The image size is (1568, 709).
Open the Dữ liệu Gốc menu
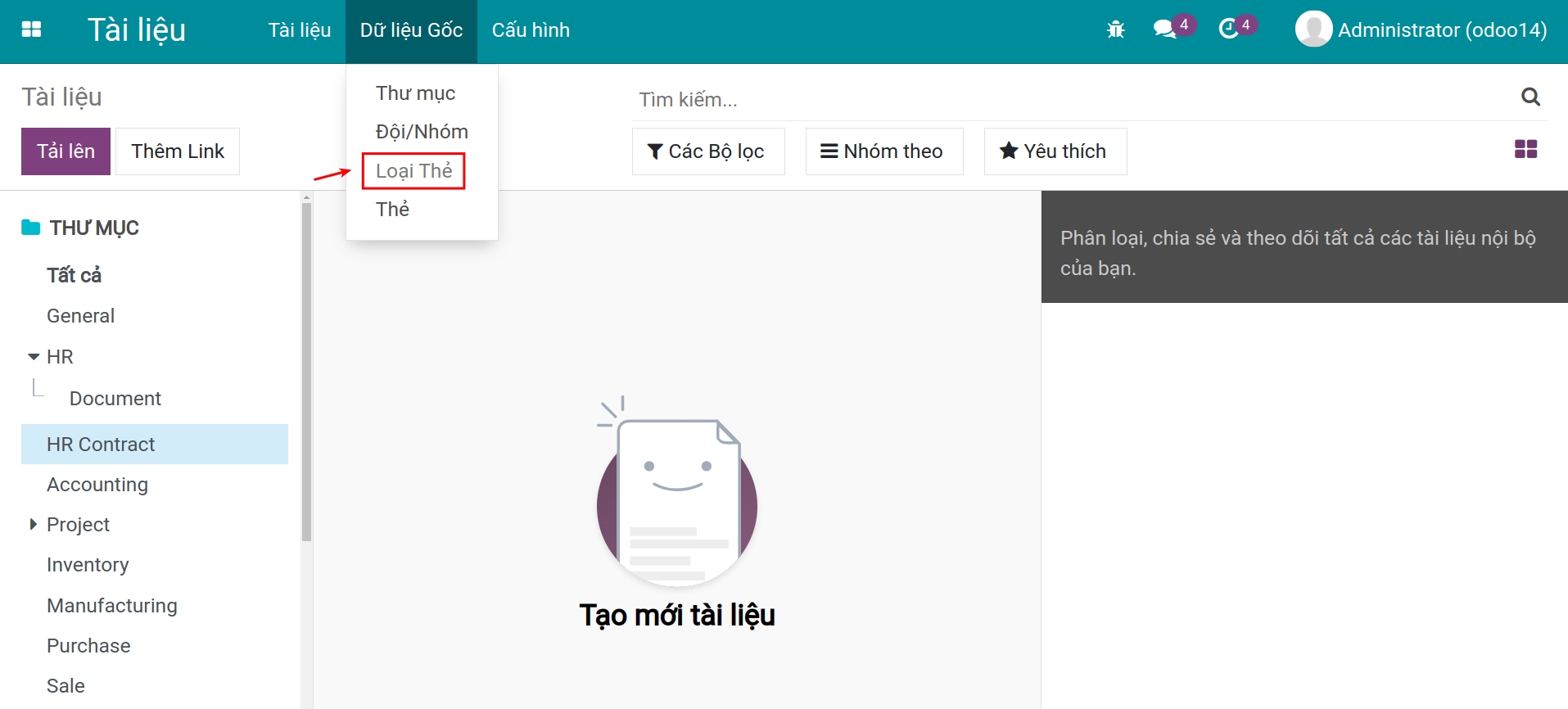[411, 30]
